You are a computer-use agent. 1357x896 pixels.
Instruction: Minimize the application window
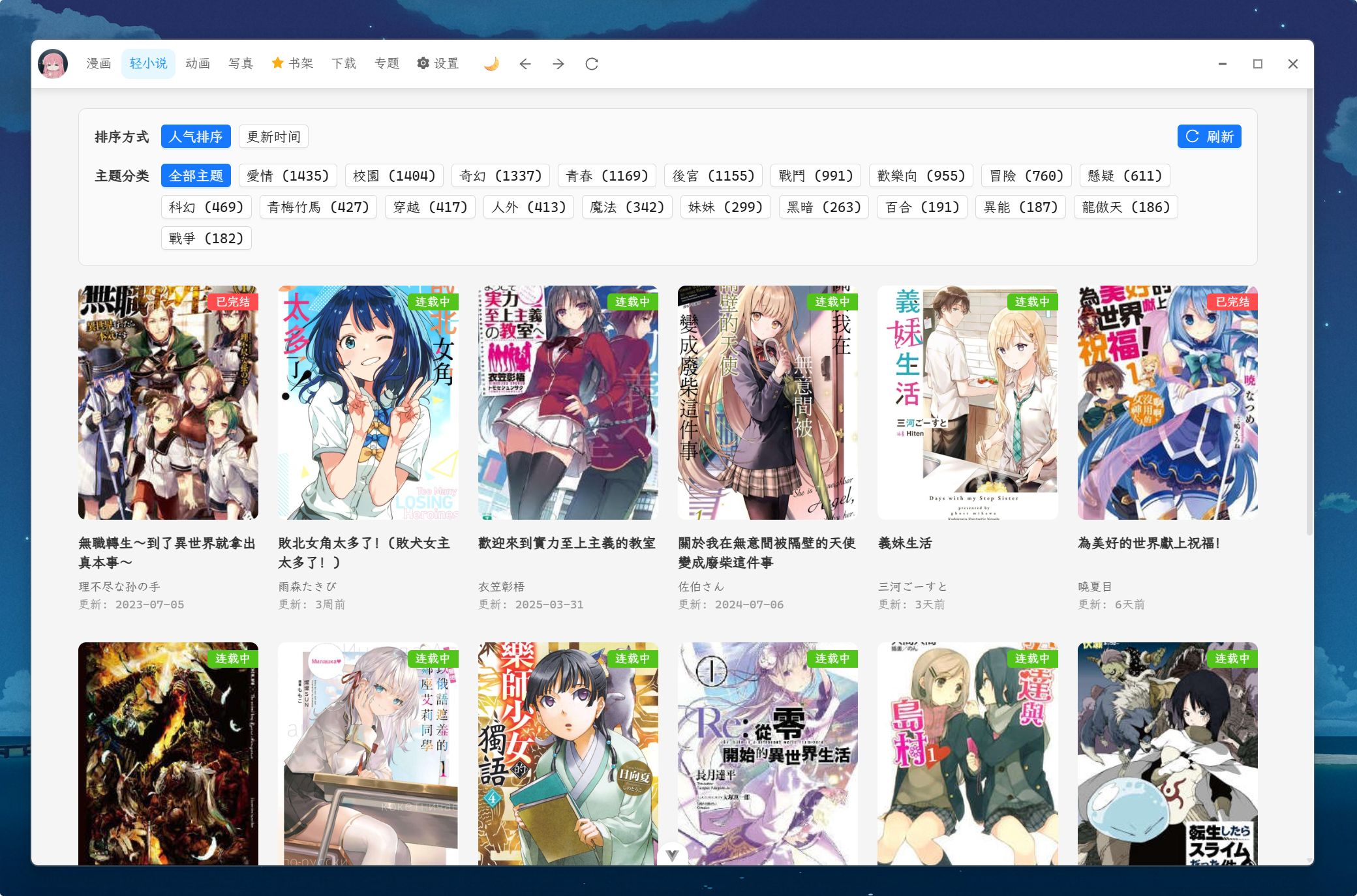[x=1223, y=63]
